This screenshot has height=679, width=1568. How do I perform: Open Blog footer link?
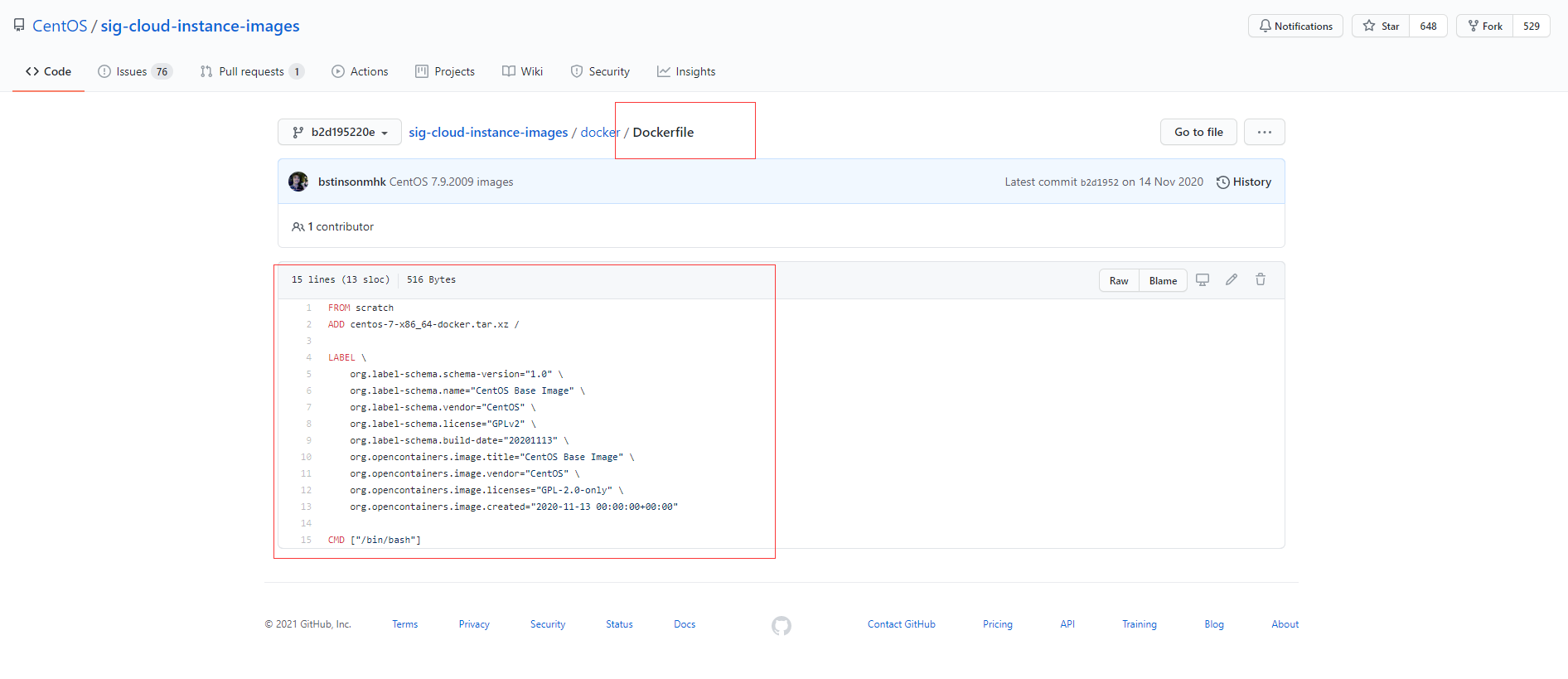point(1214,624)
